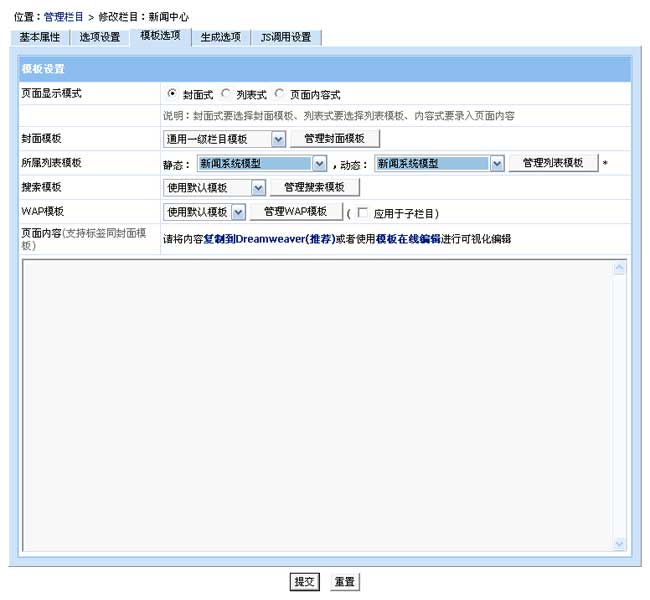Submit the form with 提交
650x600 pixels.
point(304,581)
